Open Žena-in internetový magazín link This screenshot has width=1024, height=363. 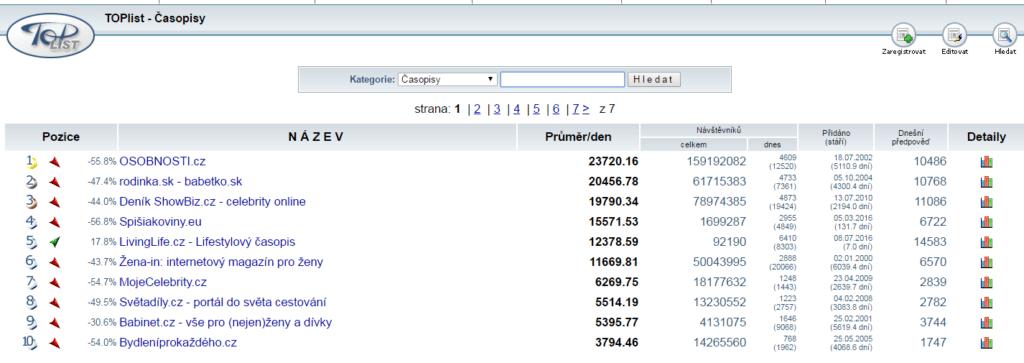click(x=221, y=262)
